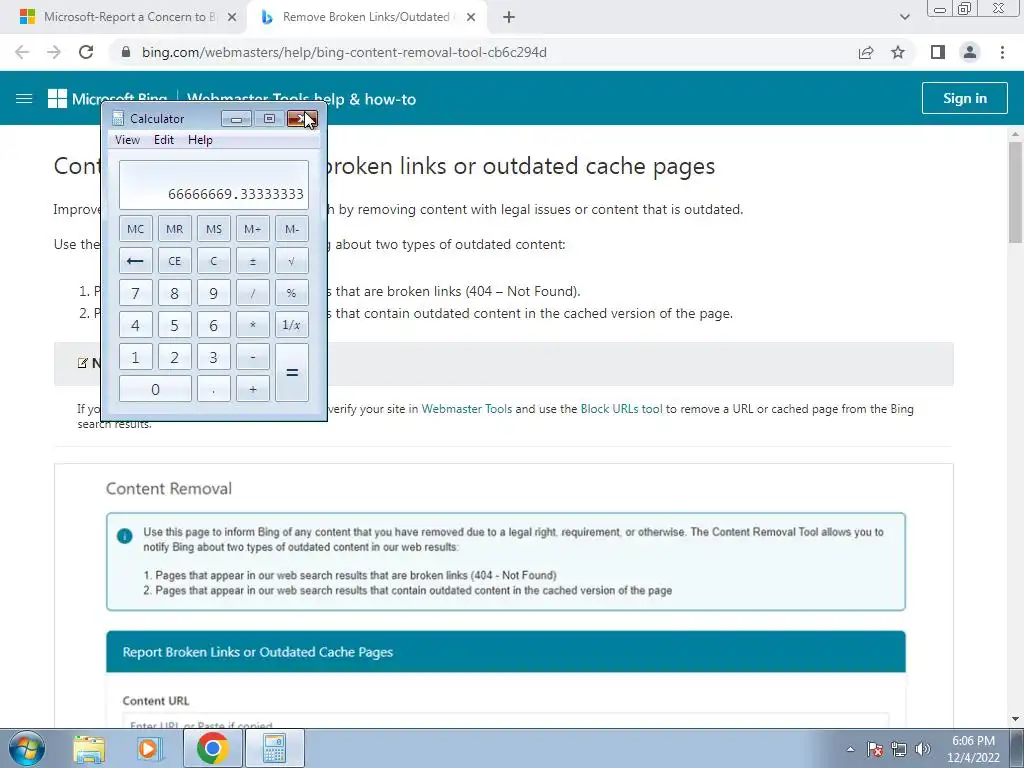
Task: Open the Windows Start button
Action: pos(26,748)
